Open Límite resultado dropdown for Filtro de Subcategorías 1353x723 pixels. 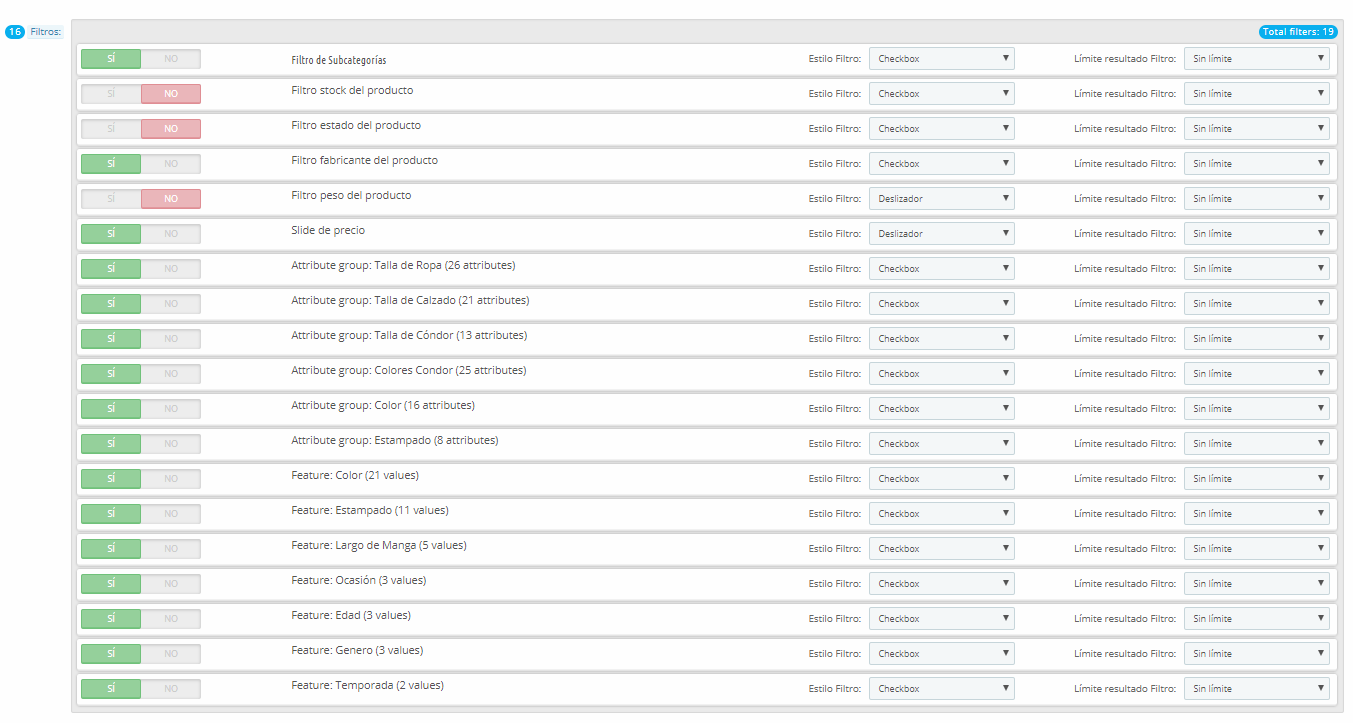click(x=1256, y=59)
